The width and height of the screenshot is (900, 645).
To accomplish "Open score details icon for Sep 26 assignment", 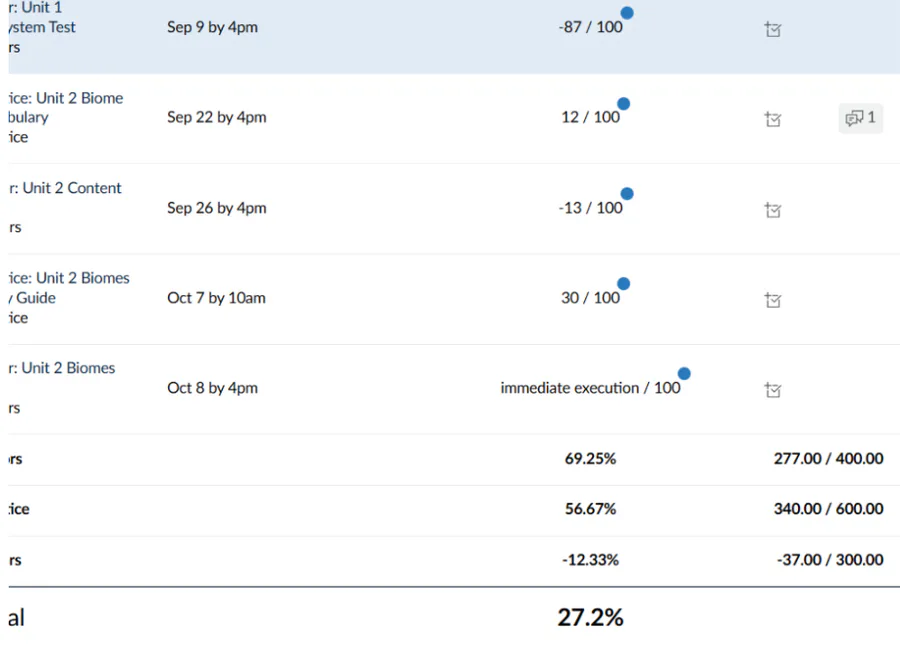I will point(772,210).
